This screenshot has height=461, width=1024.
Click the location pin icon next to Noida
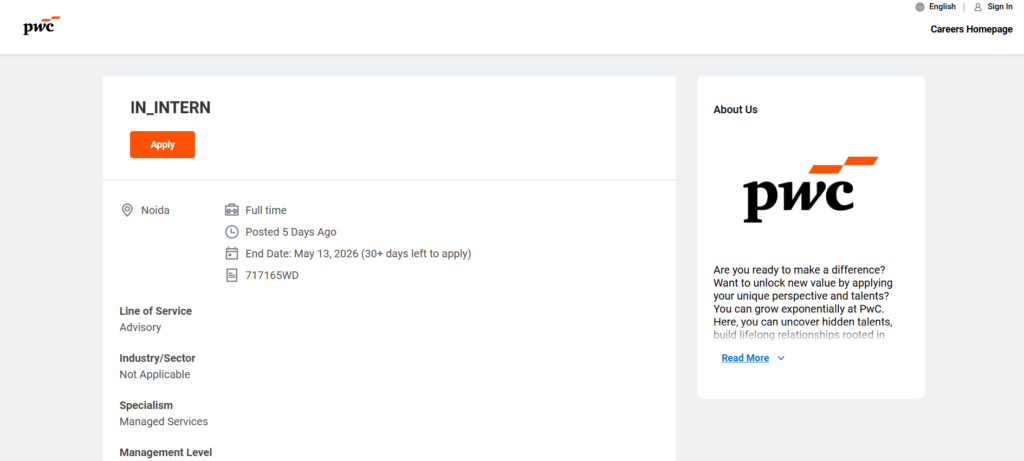point(127,210)
